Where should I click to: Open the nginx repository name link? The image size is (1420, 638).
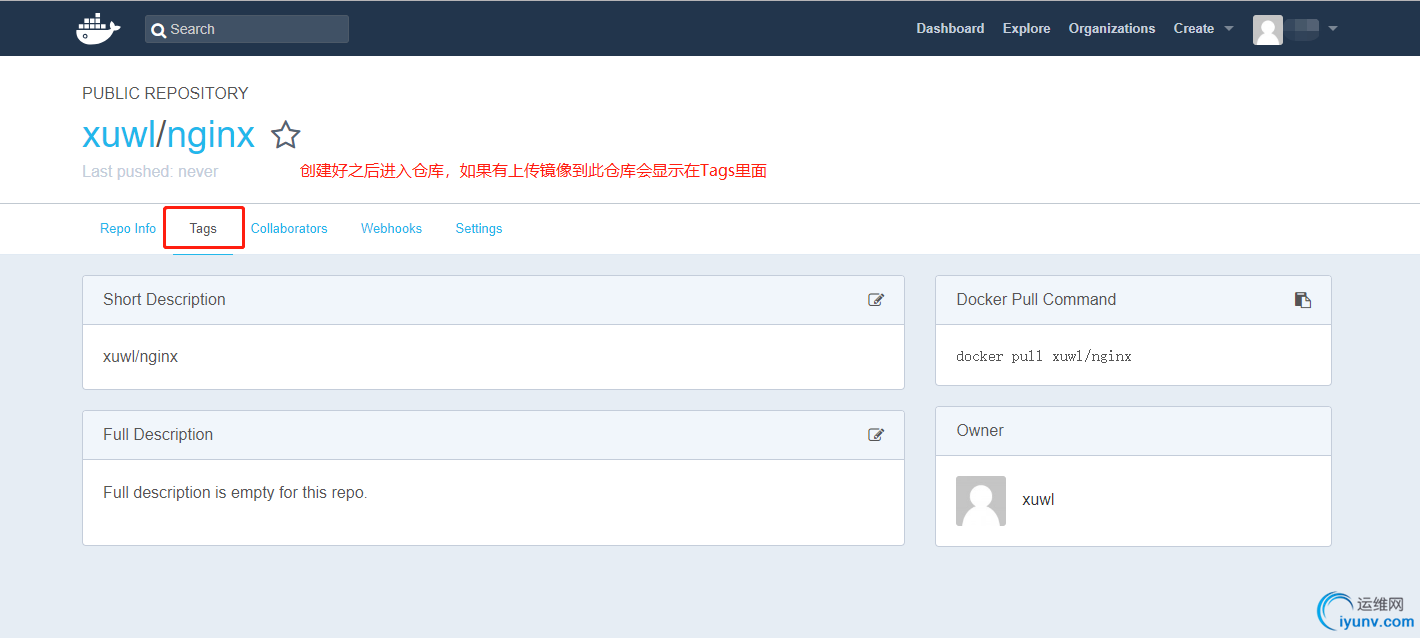click(x=211, y=135)
